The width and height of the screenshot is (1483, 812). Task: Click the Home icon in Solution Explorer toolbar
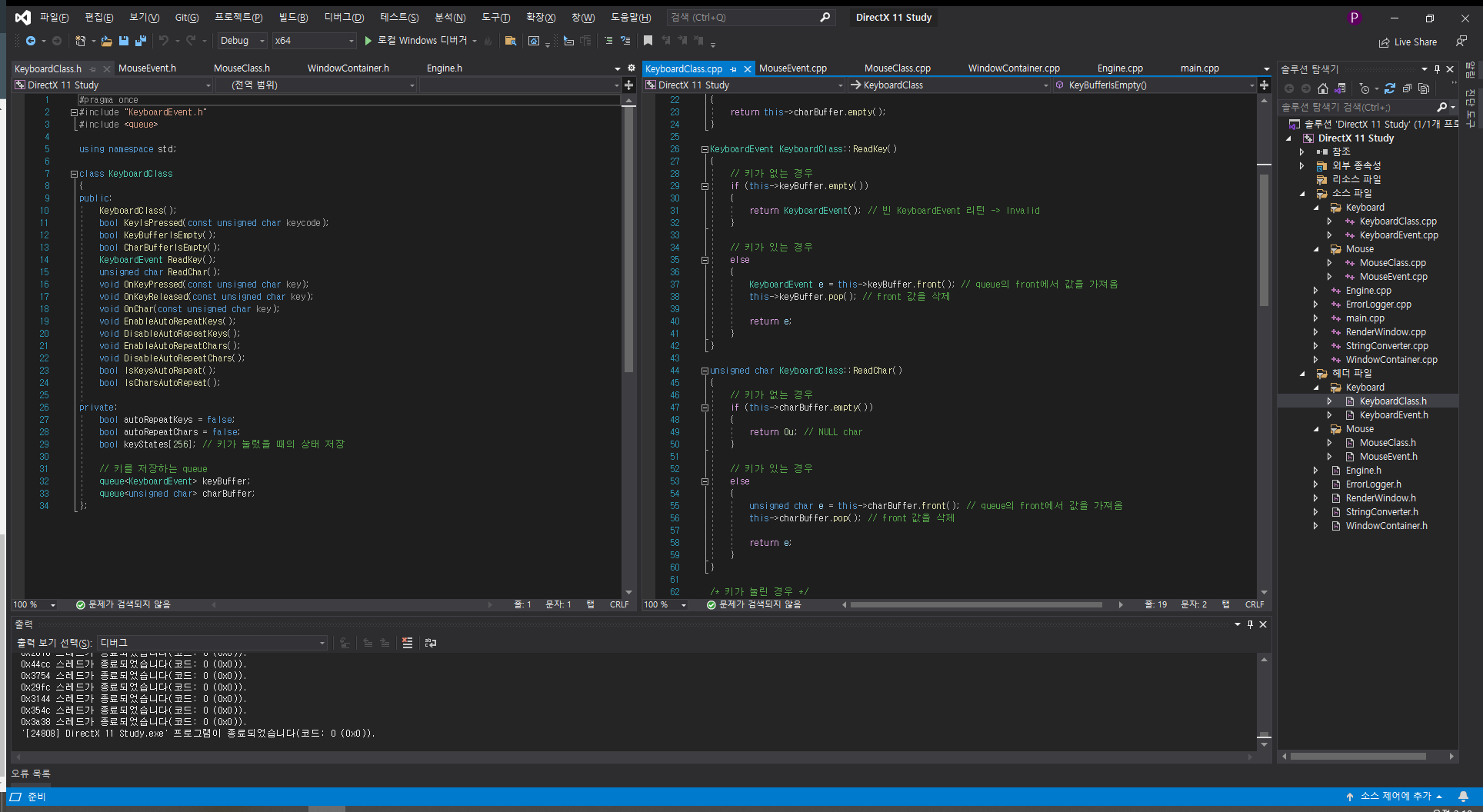[x=1323, y=88]
